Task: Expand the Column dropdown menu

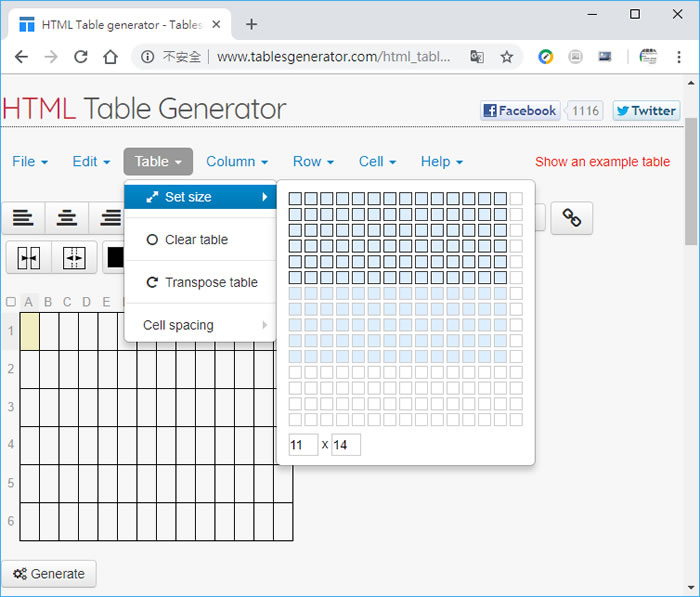Action: (236, 161)
